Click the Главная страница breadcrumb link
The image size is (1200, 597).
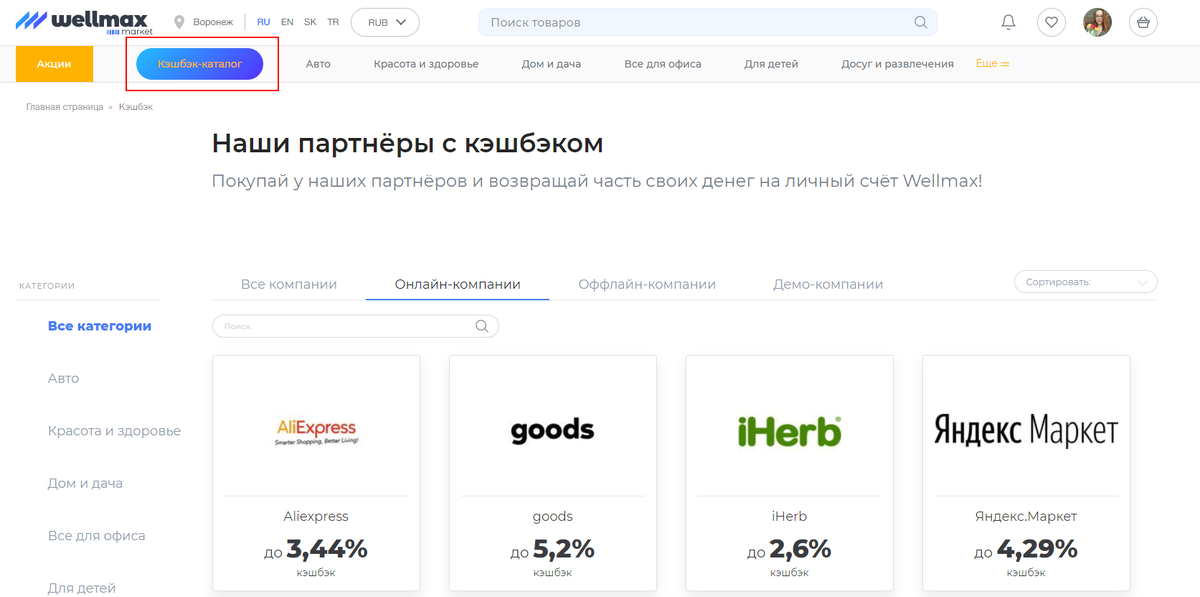(x=65, y=106)
